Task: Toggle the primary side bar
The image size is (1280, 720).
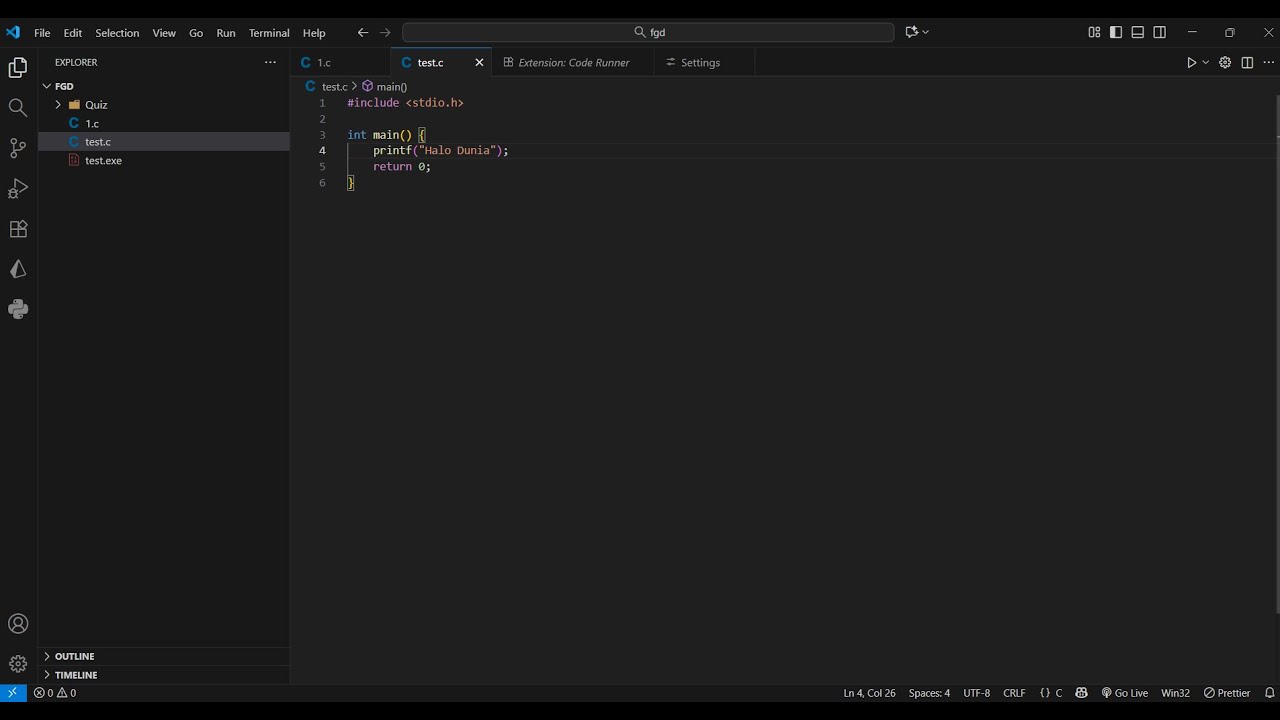Action: [x=1116, y=32]
